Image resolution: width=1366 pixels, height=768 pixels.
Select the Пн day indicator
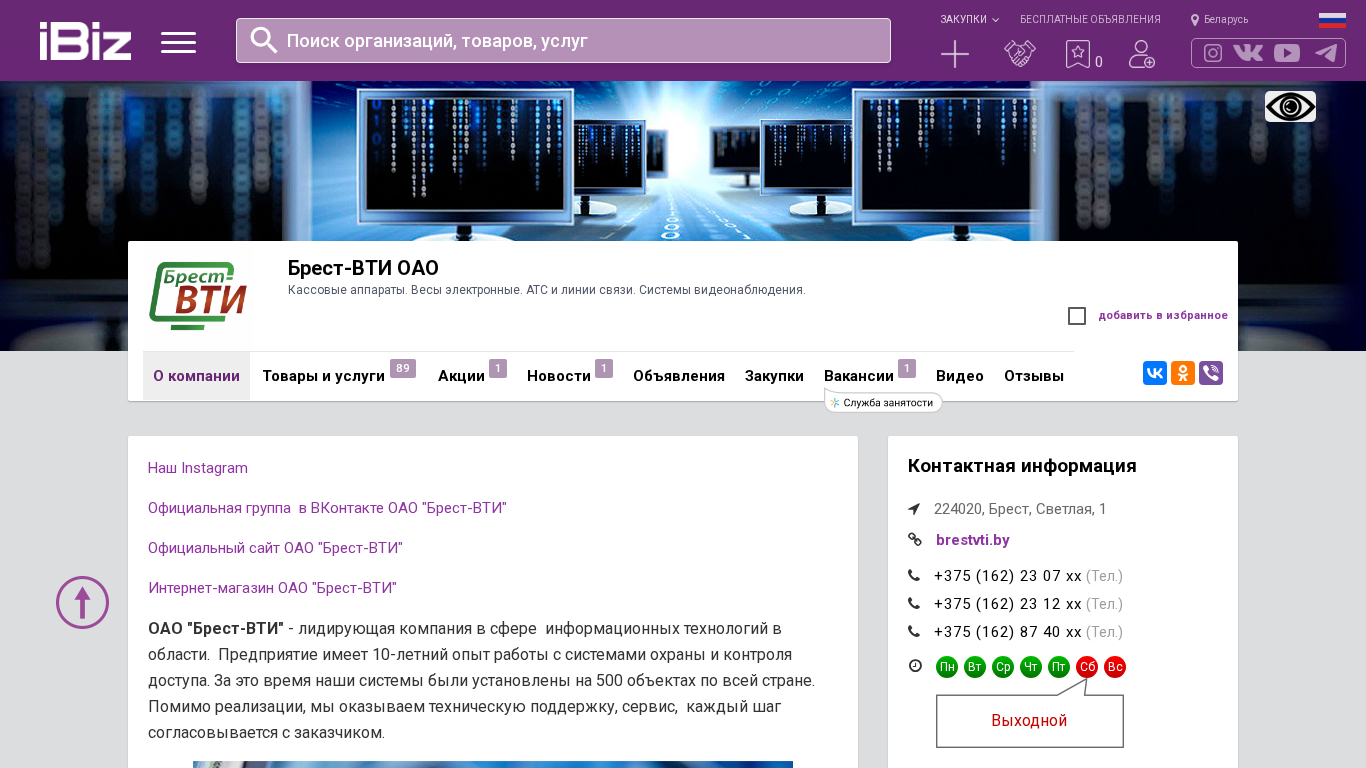point(947,667)
